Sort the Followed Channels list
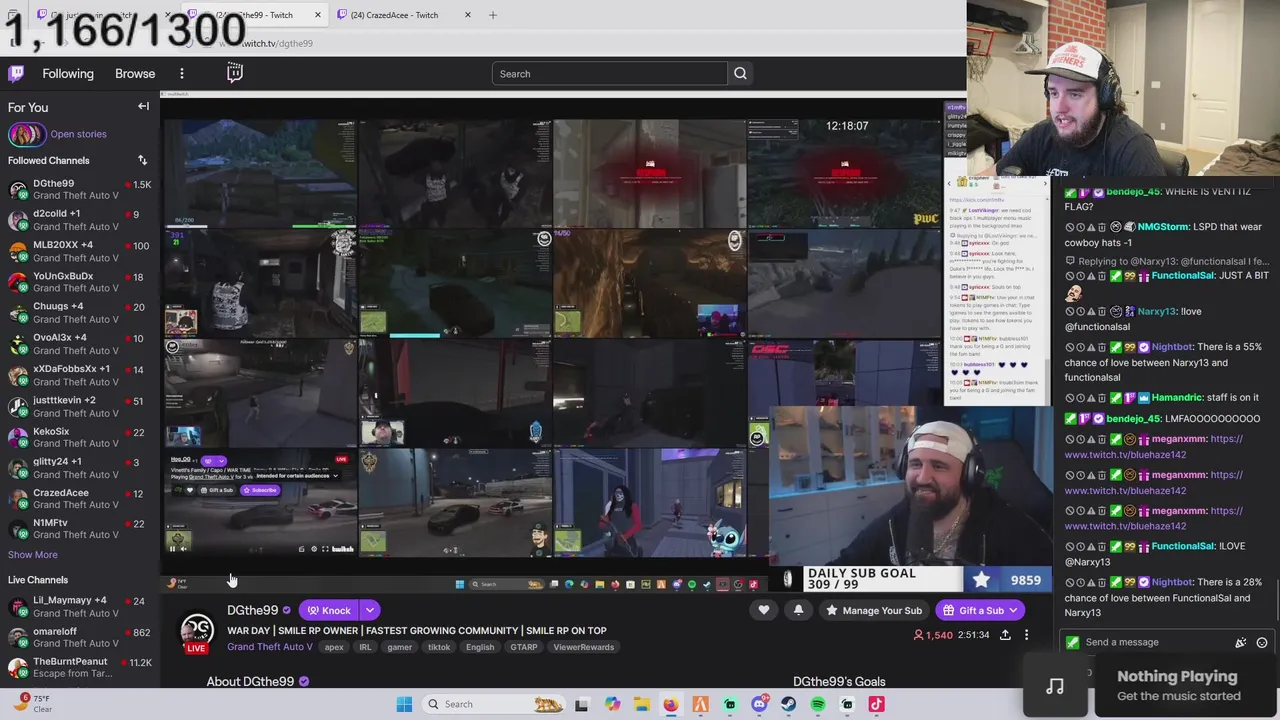Image resolution: width=1280 pixels, height=720 pixels. click(142, 160)
